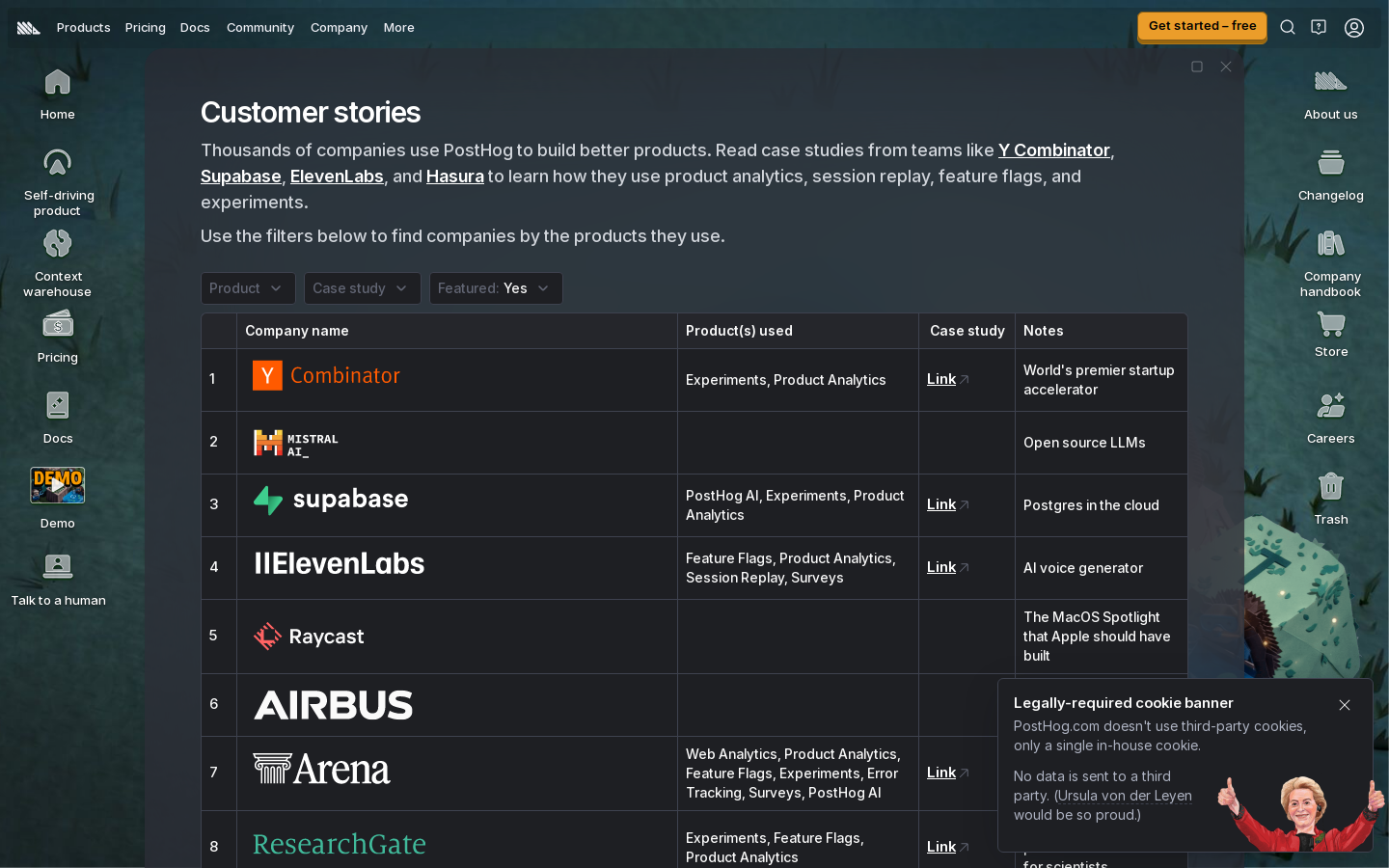Open the Docs desktop icon
The width and height of the screenshot is (1389, 868).
(58, 419)
